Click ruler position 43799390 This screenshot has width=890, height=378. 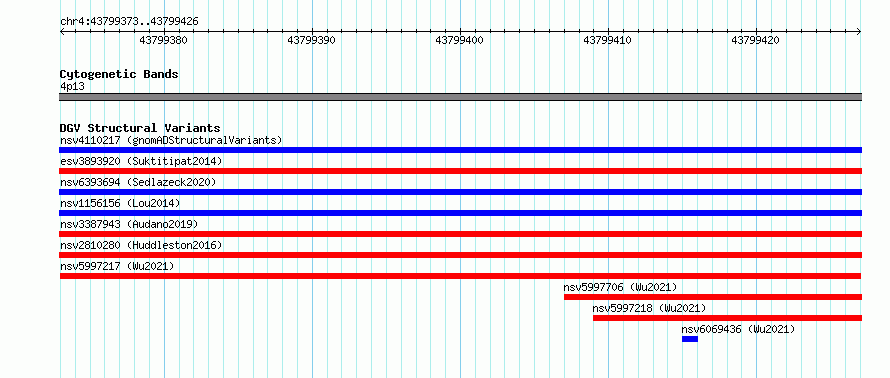(x=312, y=40)
